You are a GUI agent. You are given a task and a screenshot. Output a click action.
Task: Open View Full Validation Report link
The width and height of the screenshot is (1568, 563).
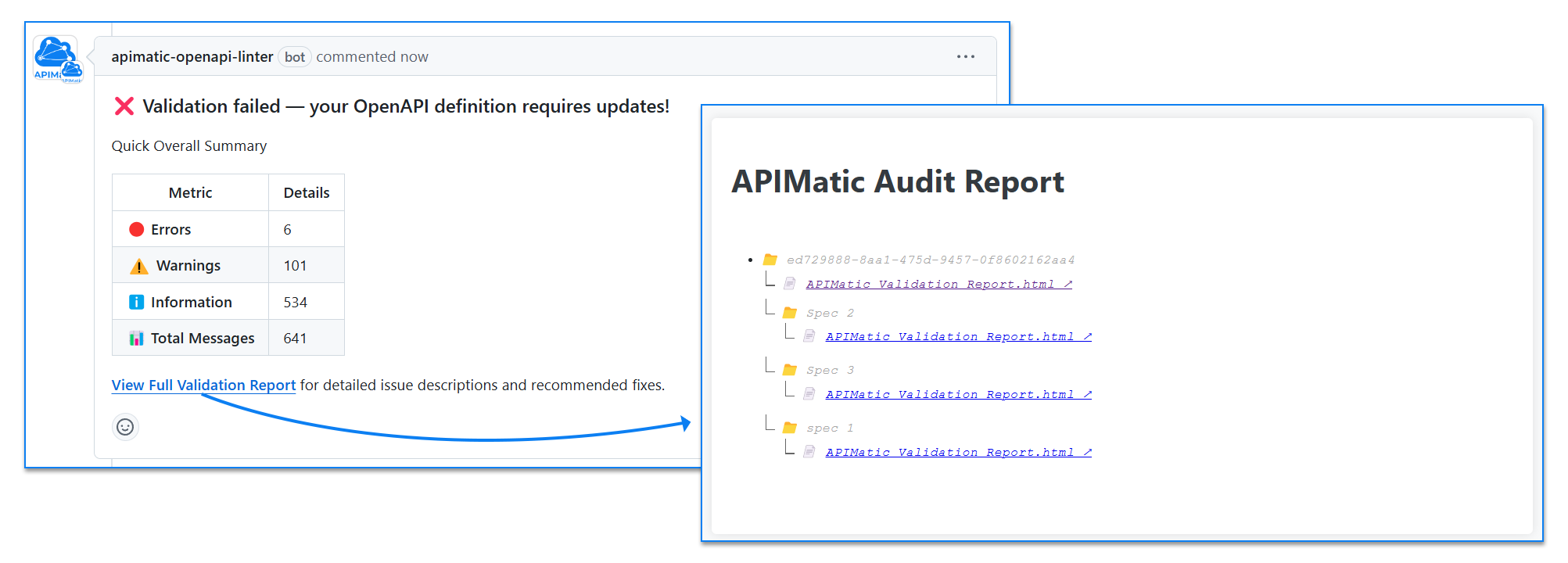click(203, 385)
